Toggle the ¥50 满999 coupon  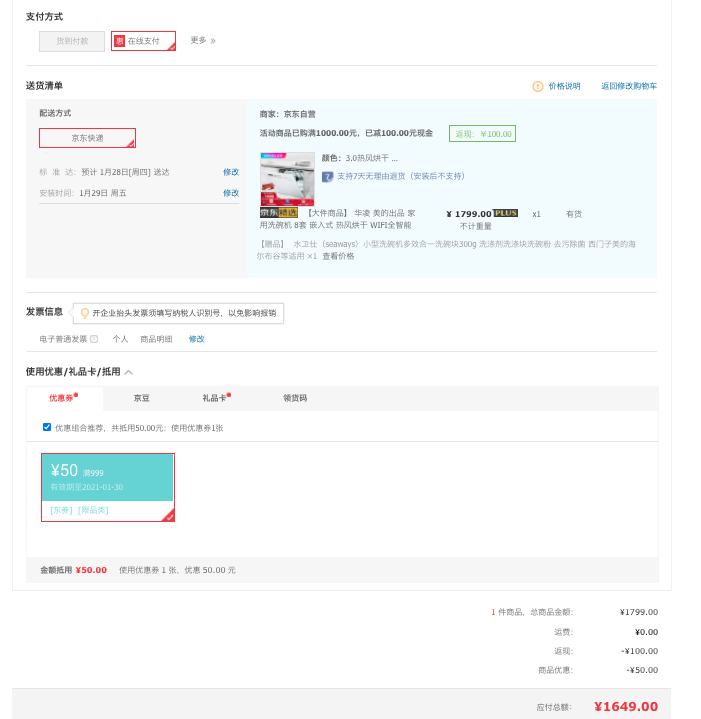pos(108,487)
